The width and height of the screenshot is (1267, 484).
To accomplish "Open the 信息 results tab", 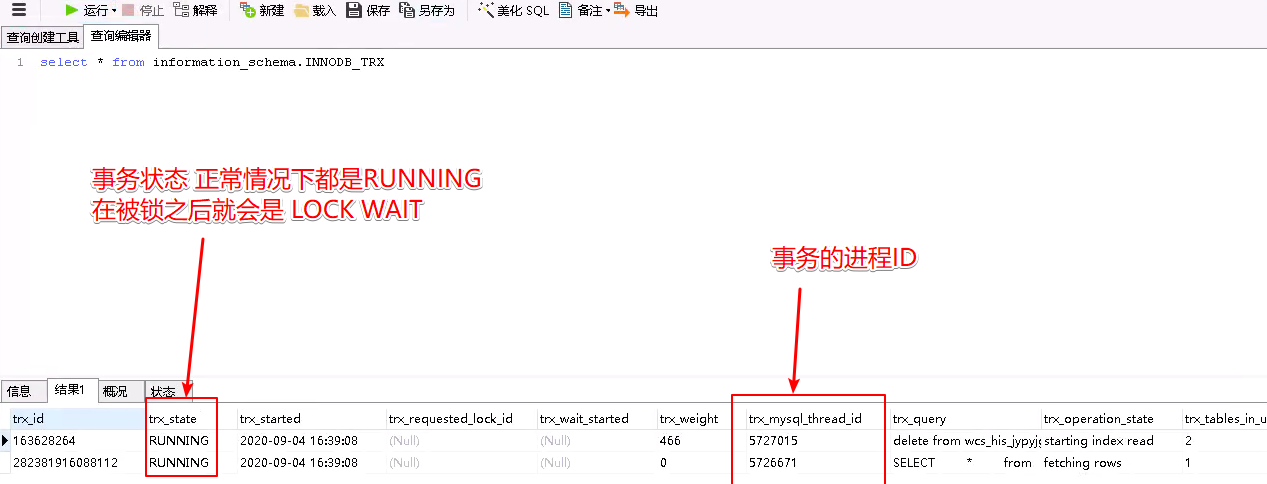I will [x=19, y=391].
